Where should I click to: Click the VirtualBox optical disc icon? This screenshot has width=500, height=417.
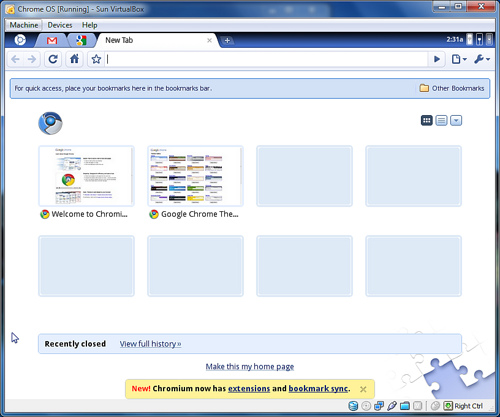[x=366, y=406]
